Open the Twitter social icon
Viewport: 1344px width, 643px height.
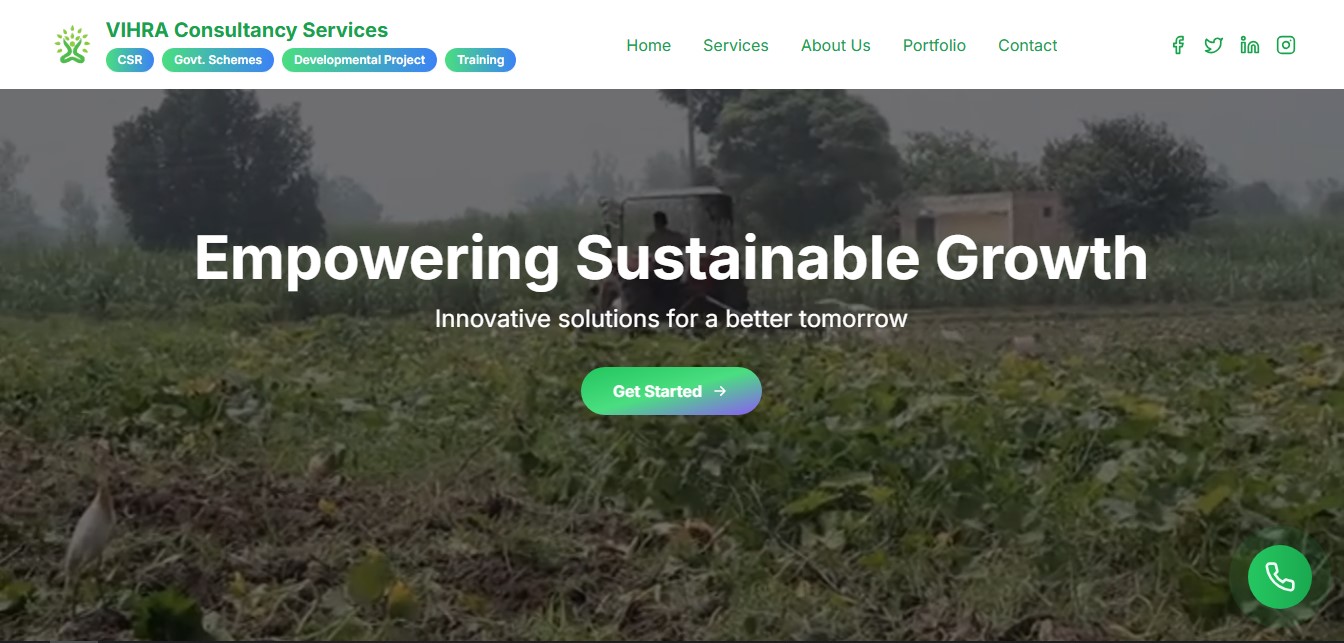[1213, 45]
